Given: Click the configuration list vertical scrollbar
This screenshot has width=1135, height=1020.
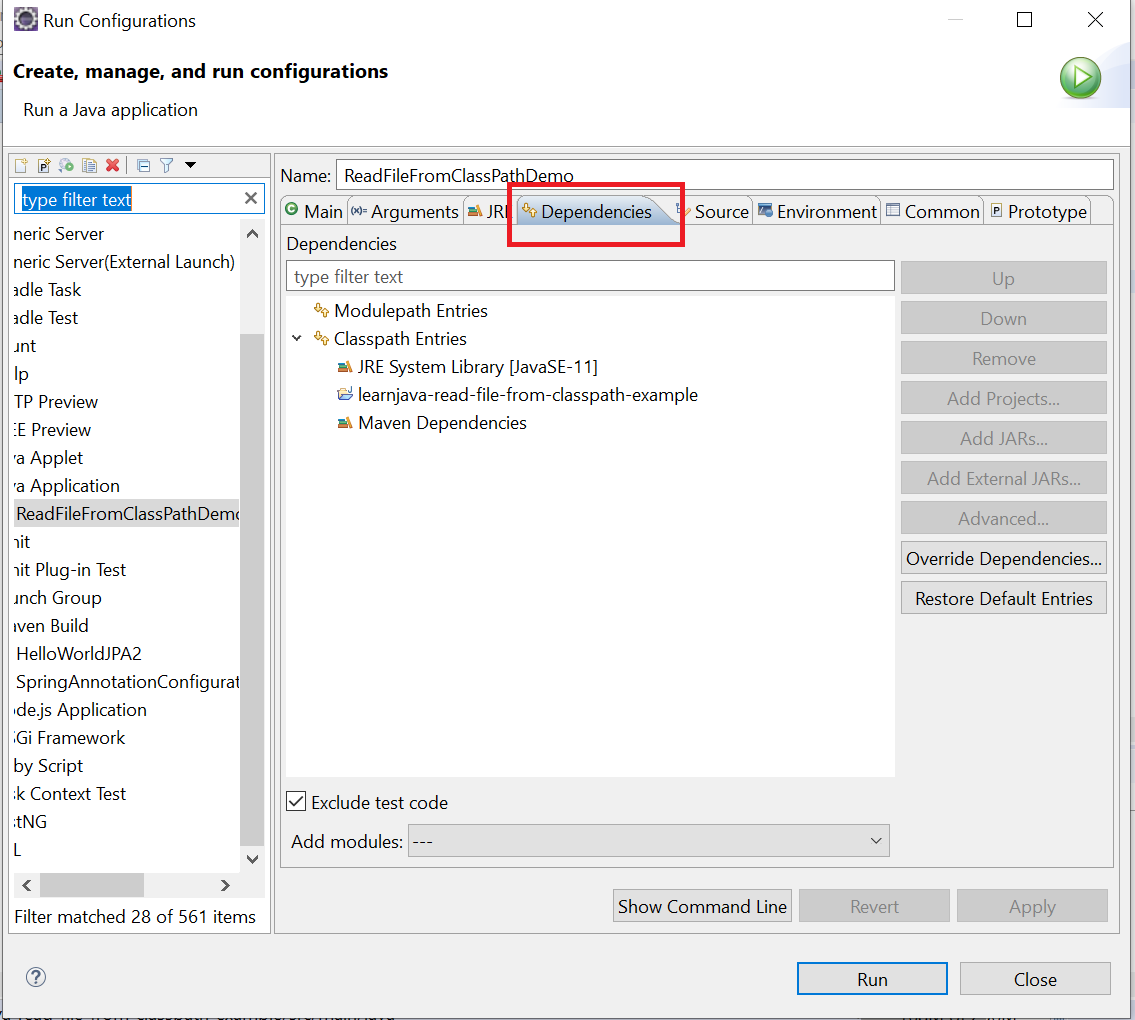Looking at the screenshot, I should [x=253, y=588].
